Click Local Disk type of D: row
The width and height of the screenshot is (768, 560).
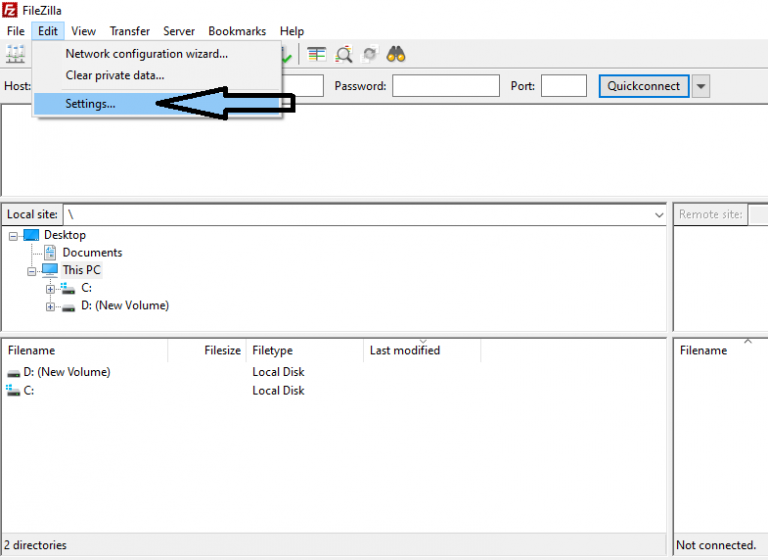click(278, 372)
